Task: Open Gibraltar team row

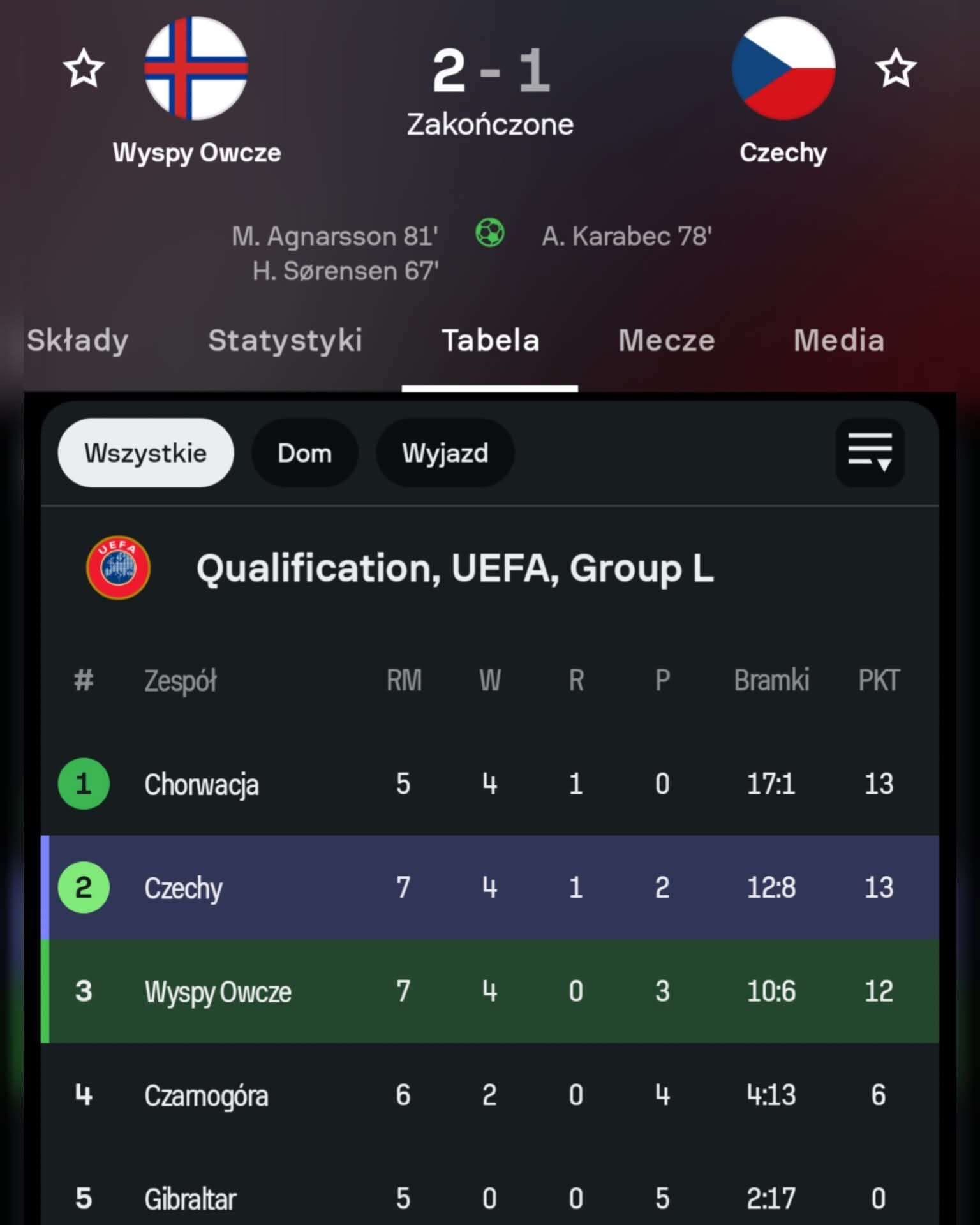Action: point(190,1199)
